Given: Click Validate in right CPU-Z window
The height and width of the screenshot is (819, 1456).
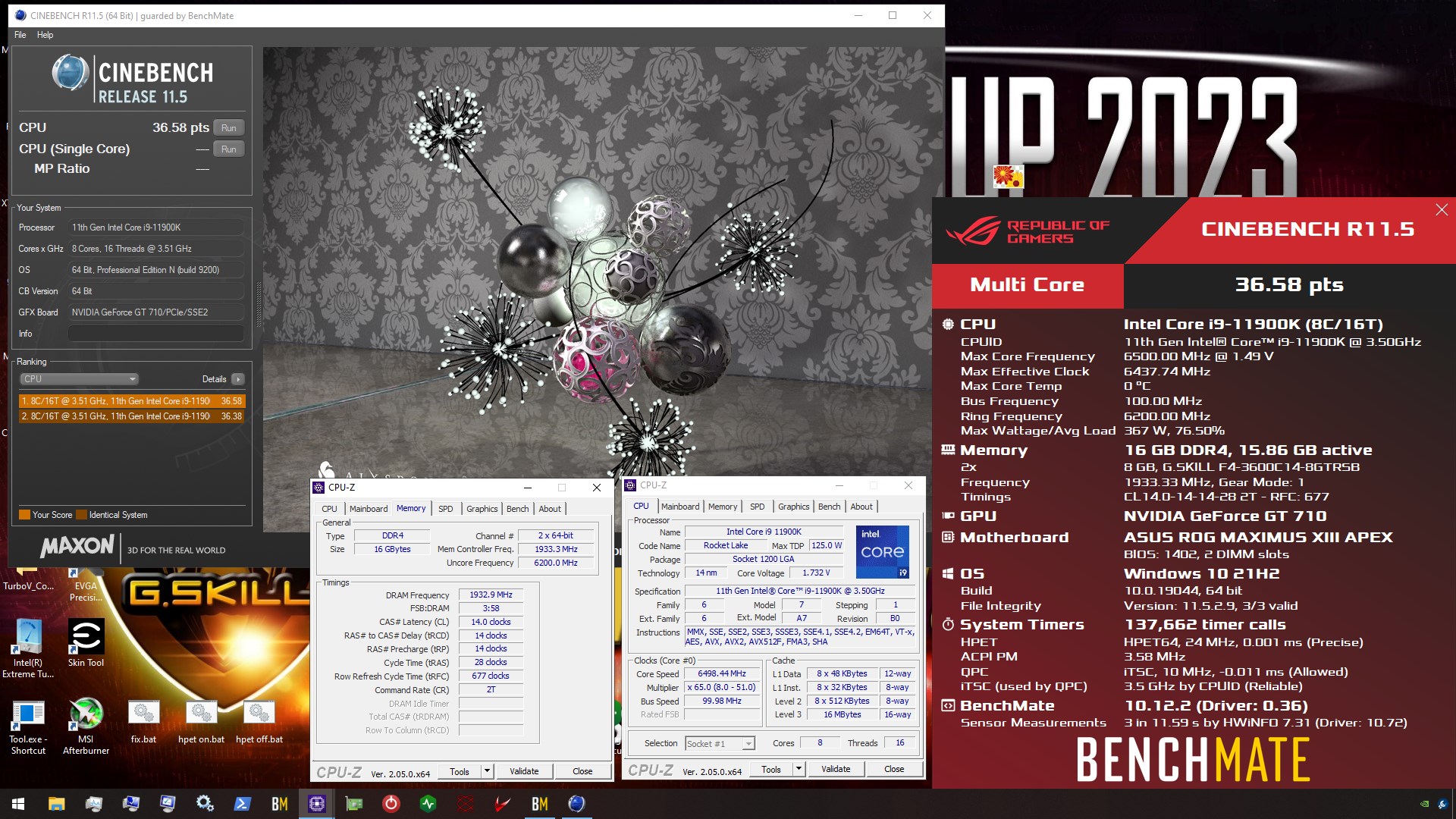Looking at the screenshot, I should click(836, 769).
